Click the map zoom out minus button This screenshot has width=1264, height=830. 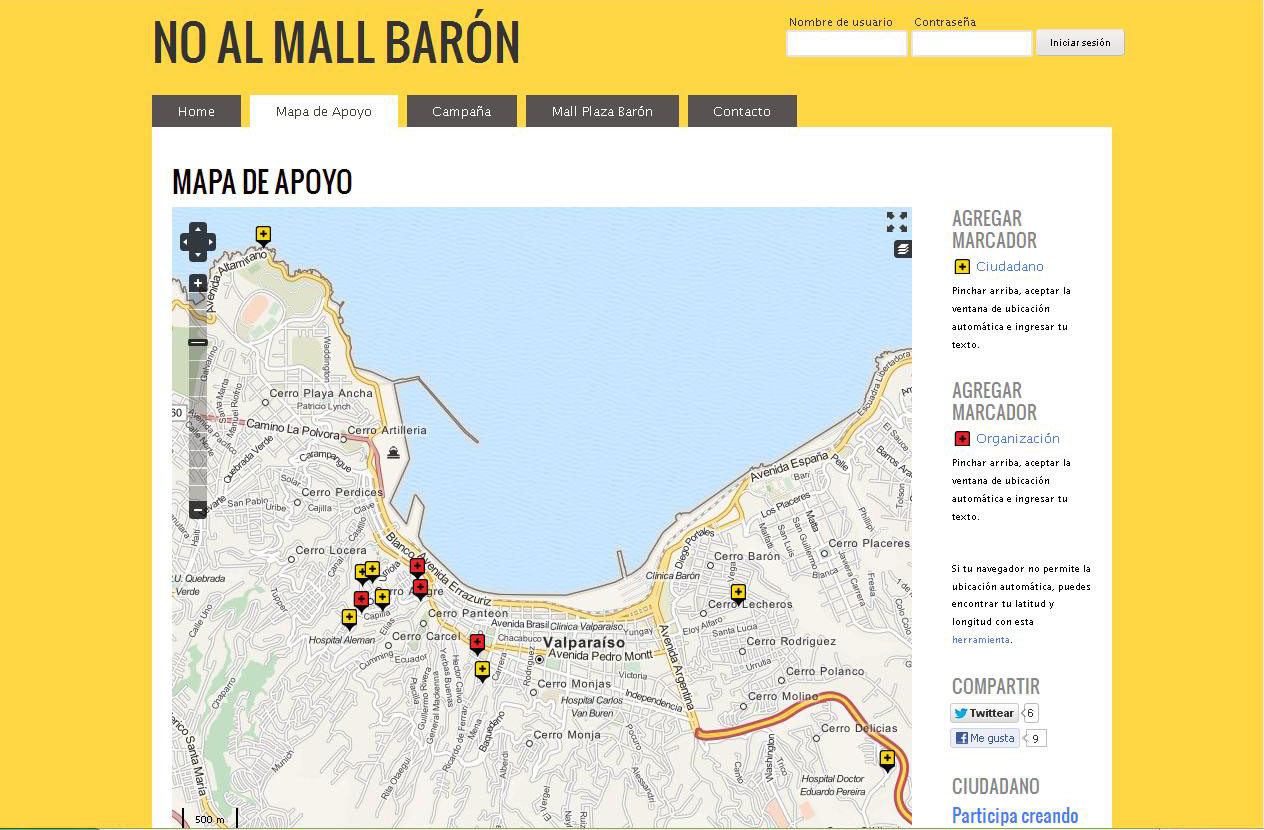point(198,510)
